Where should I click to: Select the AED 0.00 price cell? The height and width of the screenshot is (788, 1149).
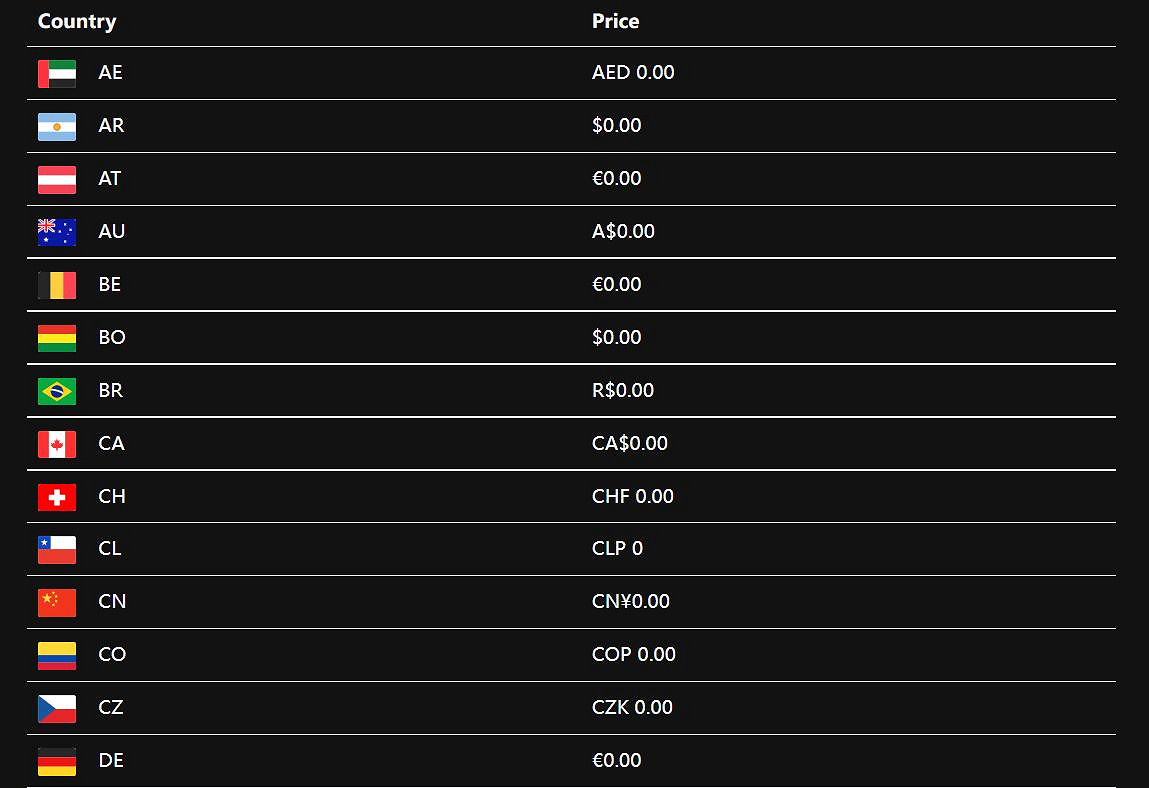coord(633,73)
